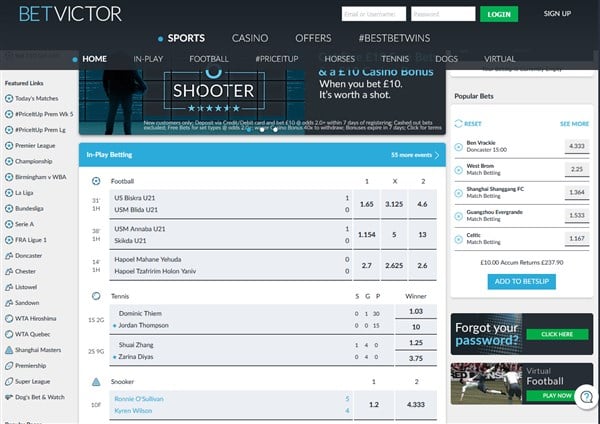
Task: Click the football icon beside Today's Matches
Action: coord(9,99)
